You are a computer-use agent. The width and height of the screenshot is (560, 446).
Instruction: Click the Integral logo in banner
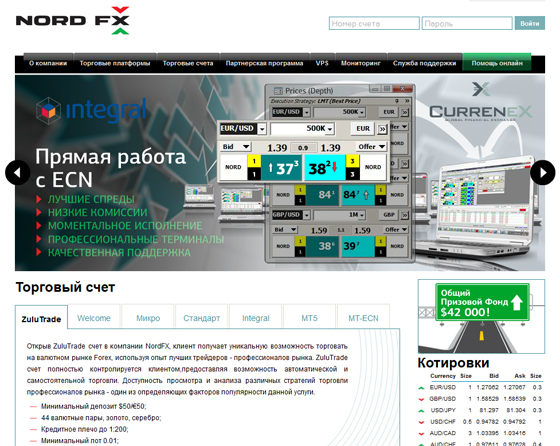[x=91, y=110]
